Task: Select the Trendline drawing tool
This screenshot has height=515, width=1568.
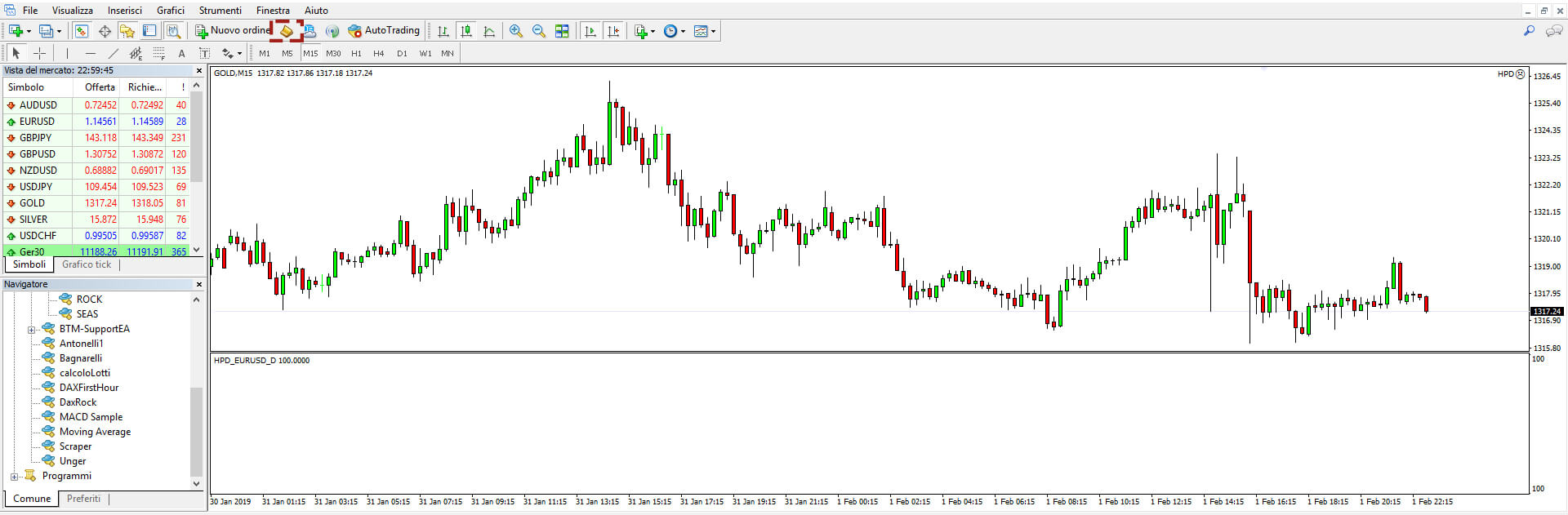Action: click(113, 53)
